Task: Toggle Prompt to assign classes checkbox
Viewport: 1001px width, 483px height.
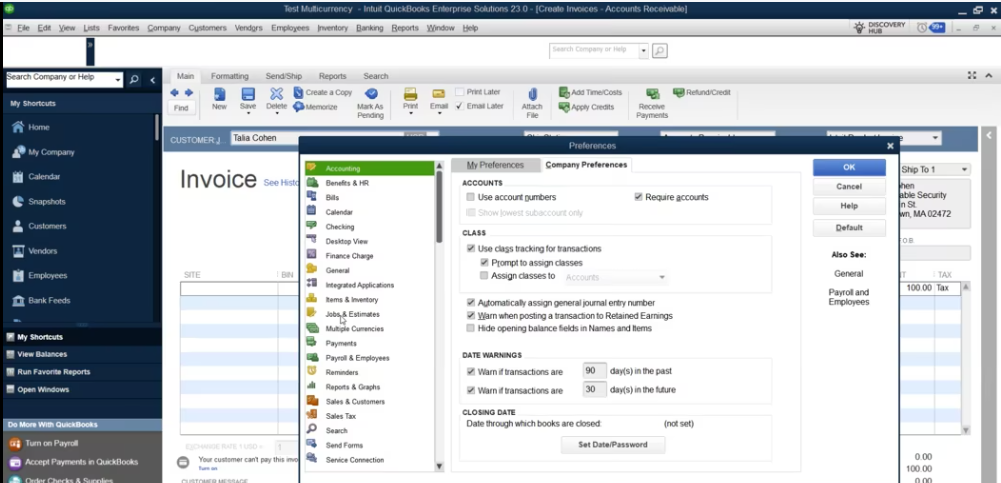Action: [485, 262]
